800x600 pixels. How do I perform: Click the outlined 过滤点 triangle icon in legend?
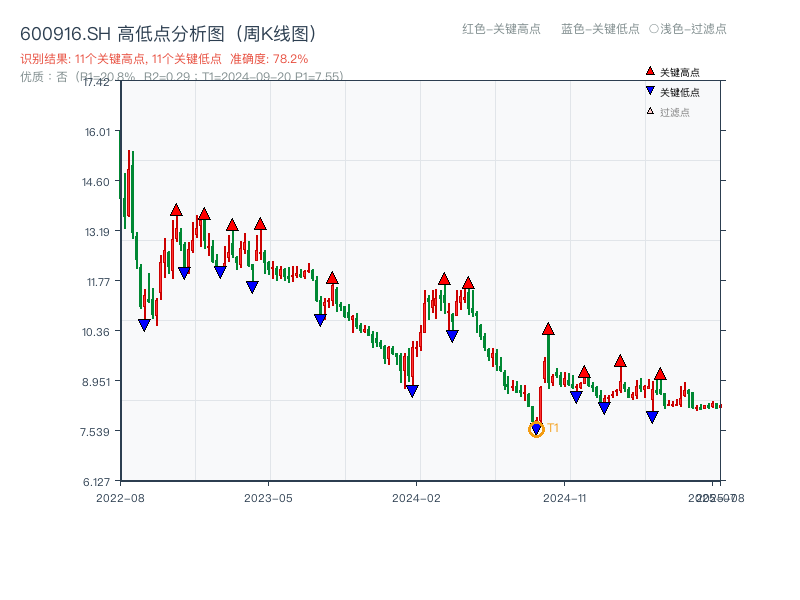tap(649, 110)
